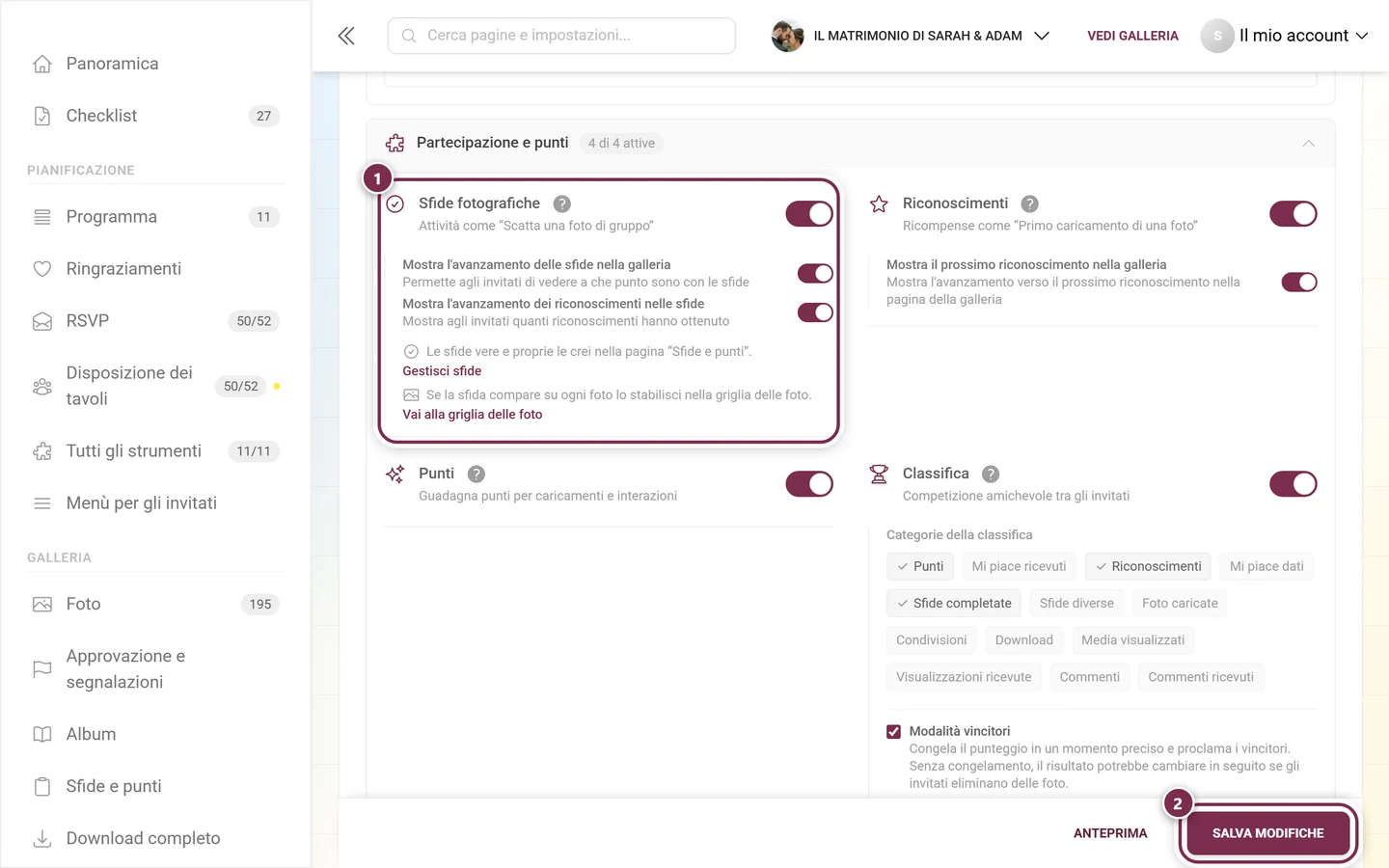Follow the Gestisci sfide link

point(442,371)
